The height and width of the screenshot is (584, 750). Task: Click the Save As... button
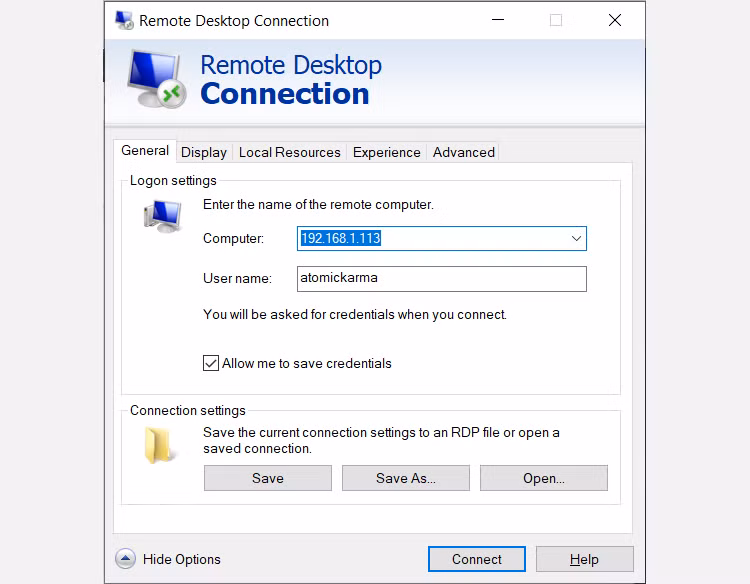[406, 478]
